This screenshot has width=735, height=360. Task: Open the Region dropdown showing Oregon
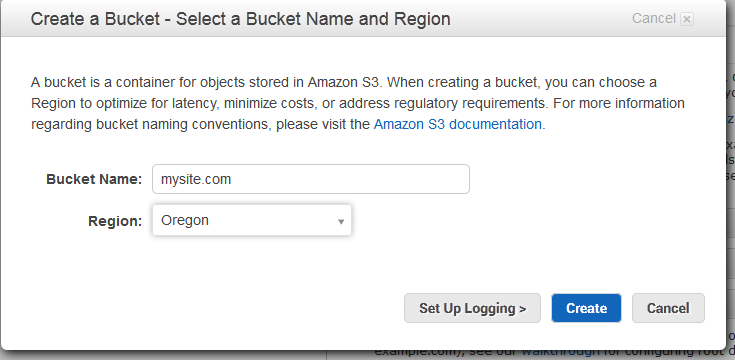[x=252, y=220]
